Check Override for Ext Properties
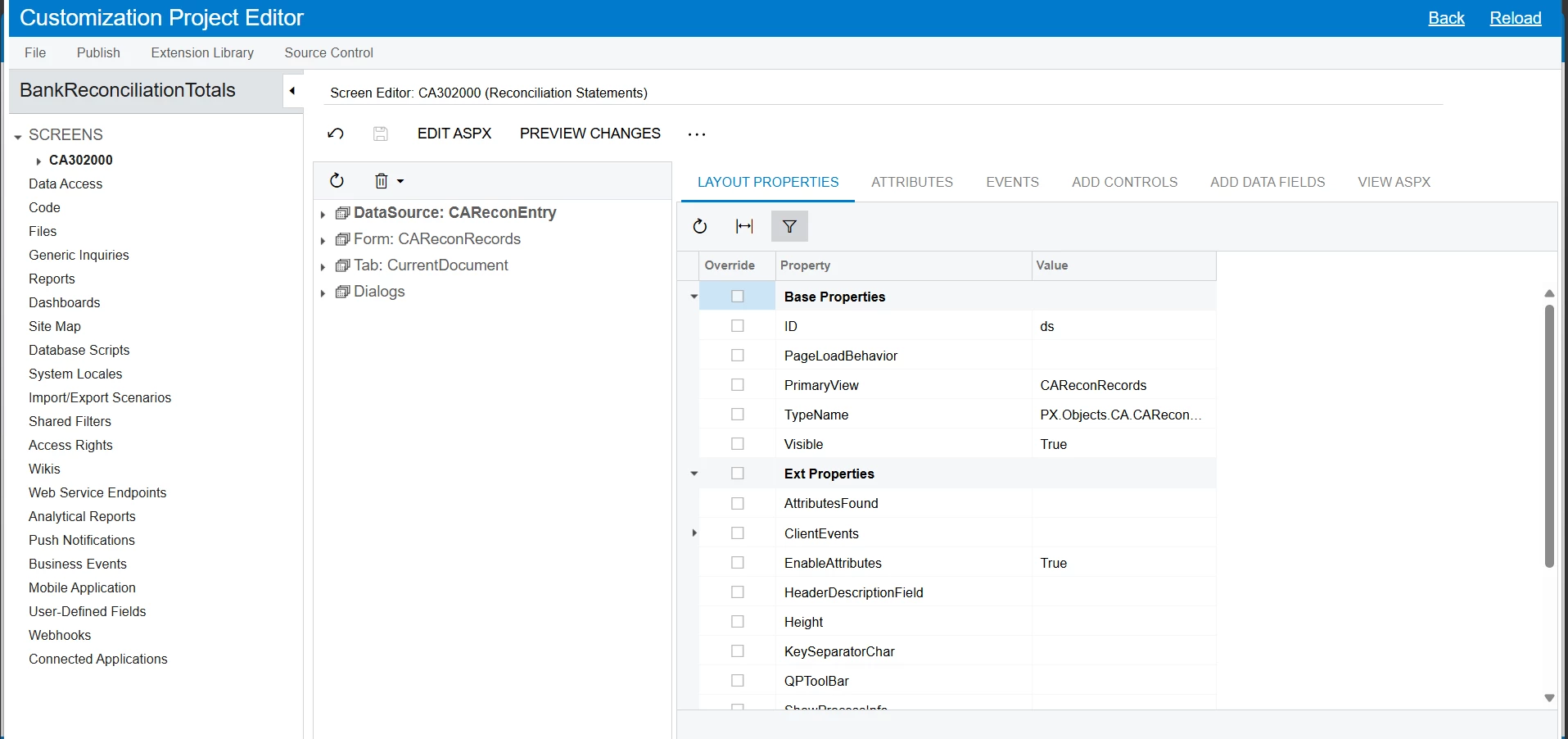This screenshot has height=739, width=1568. pyautogui.click(x=738, y=474)
